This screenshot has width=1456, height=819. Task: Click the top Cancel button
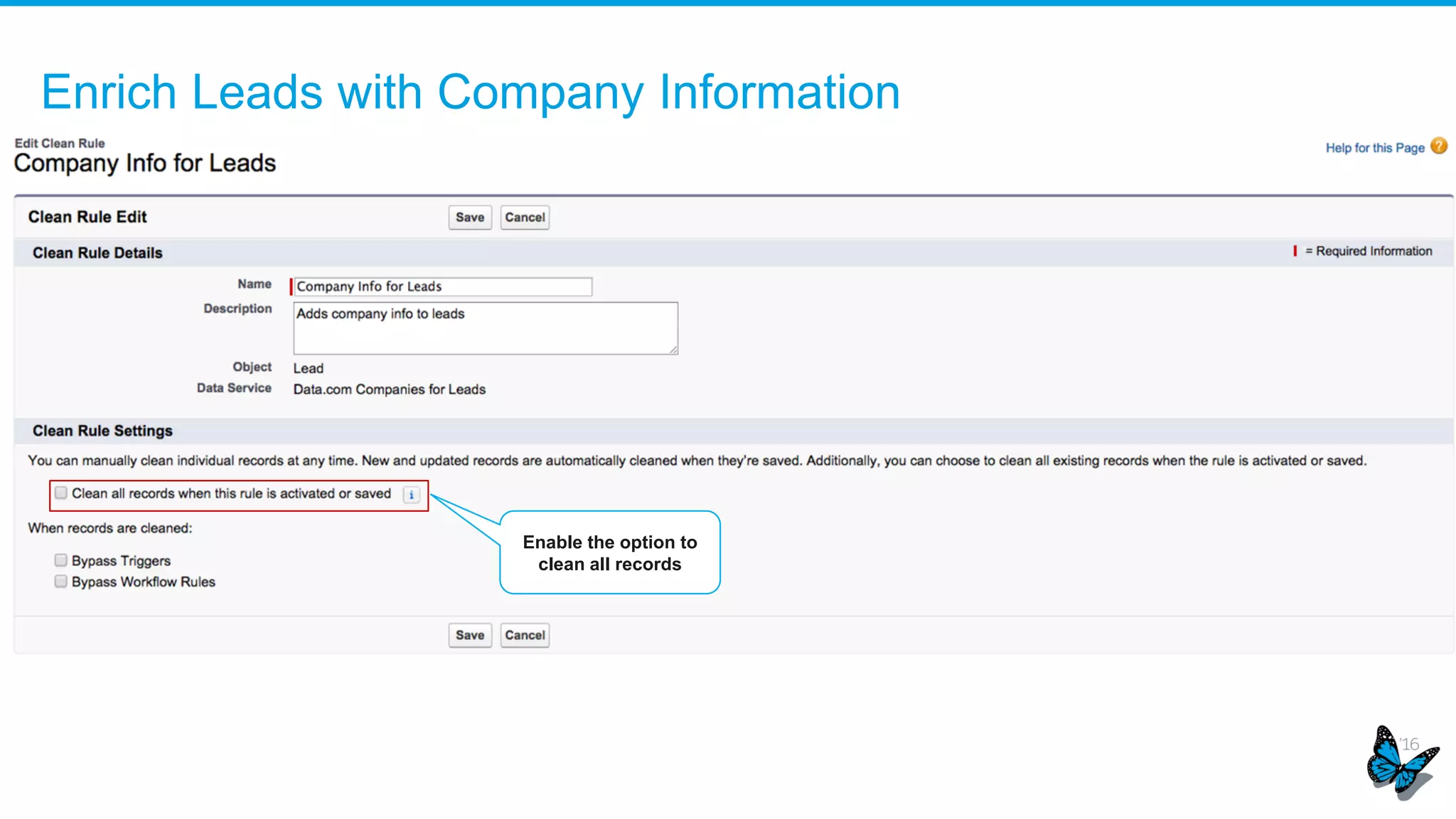(x=525, y=218)
